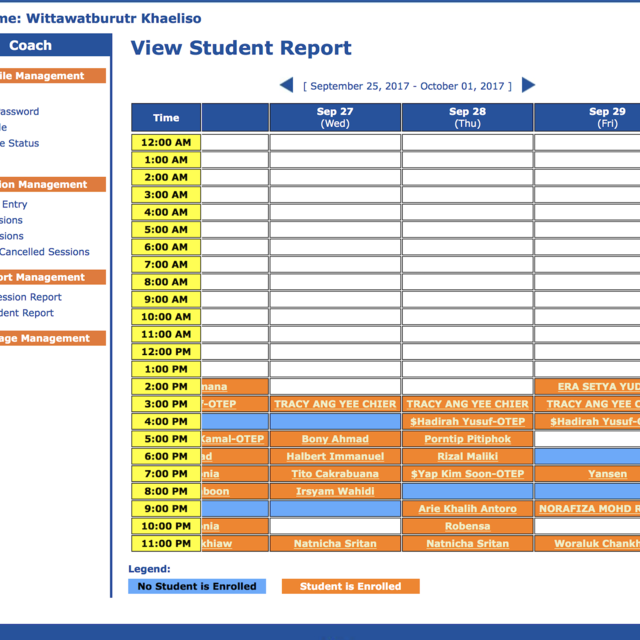The width and height of the screenshot is (640, 640).
Task: Open the Entry link under session management
Action: click(x=14, y=204)
